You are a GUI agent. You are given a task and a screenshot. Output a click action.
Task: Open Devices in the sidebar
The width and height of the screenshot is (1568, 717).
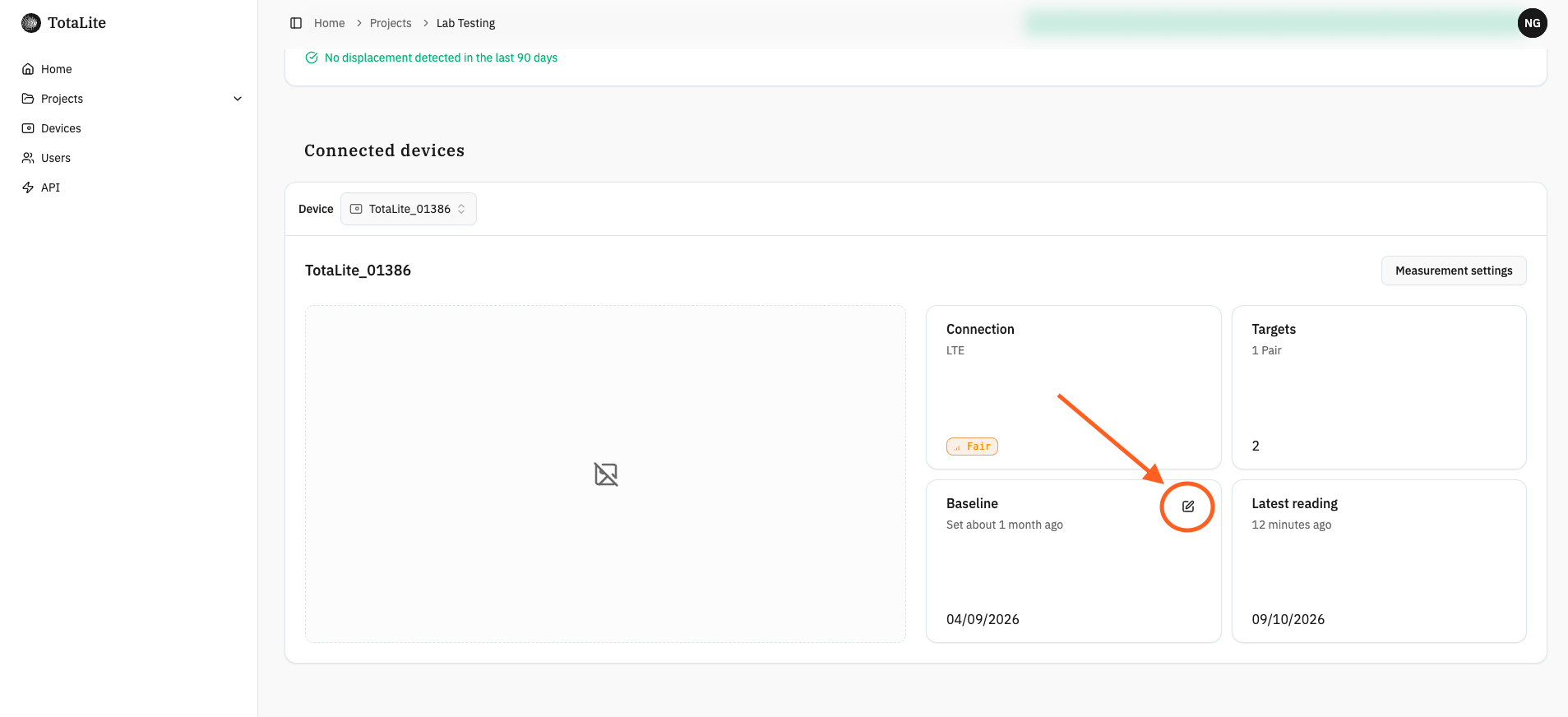click(x=61, y=128)
